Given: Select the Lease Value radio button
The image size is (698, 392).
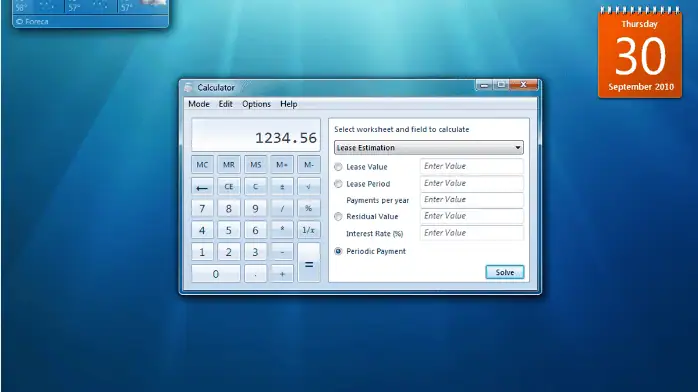Looking at the screenshot, I should 338,167.
